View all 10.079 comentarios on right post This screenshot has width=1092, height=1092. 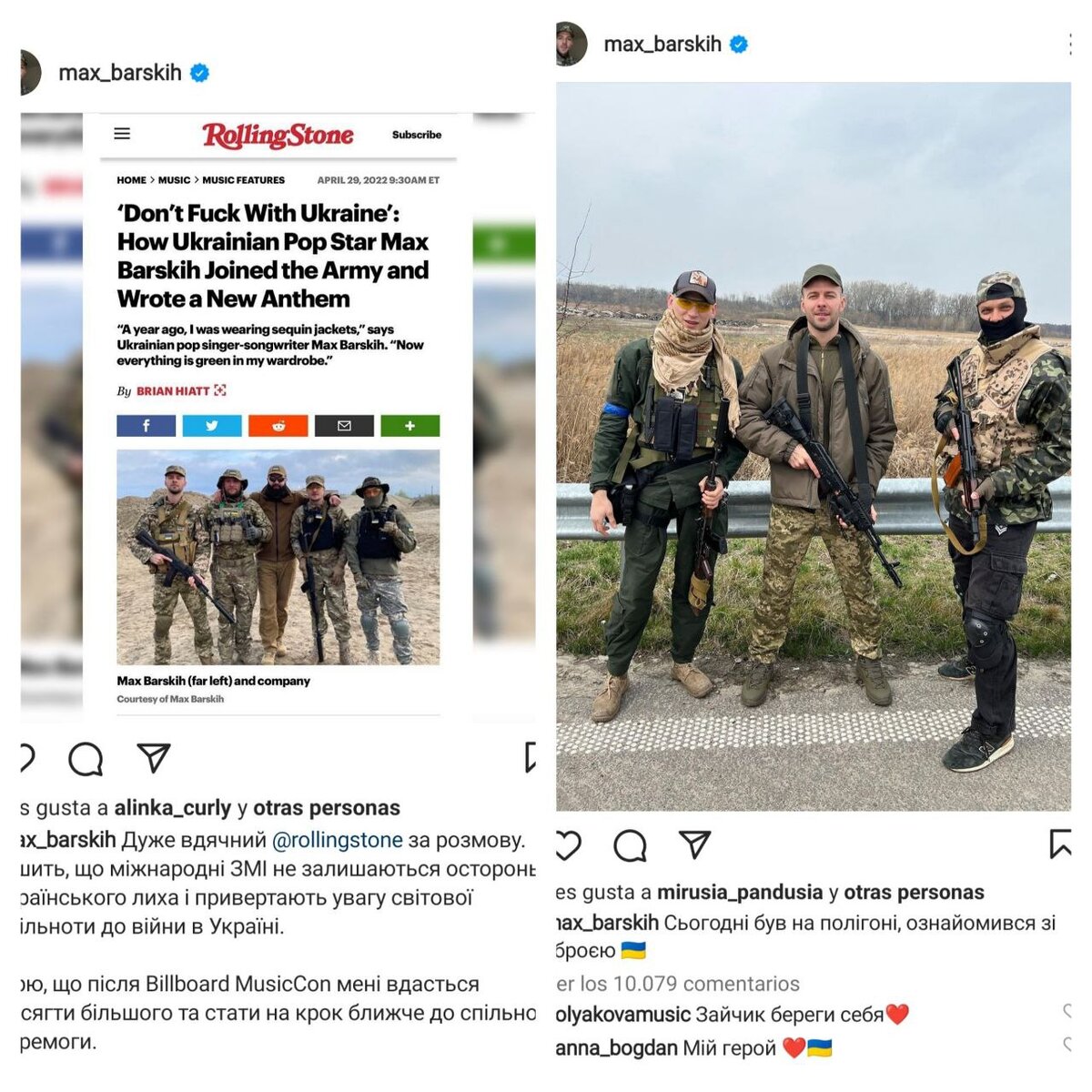(678, 984)
